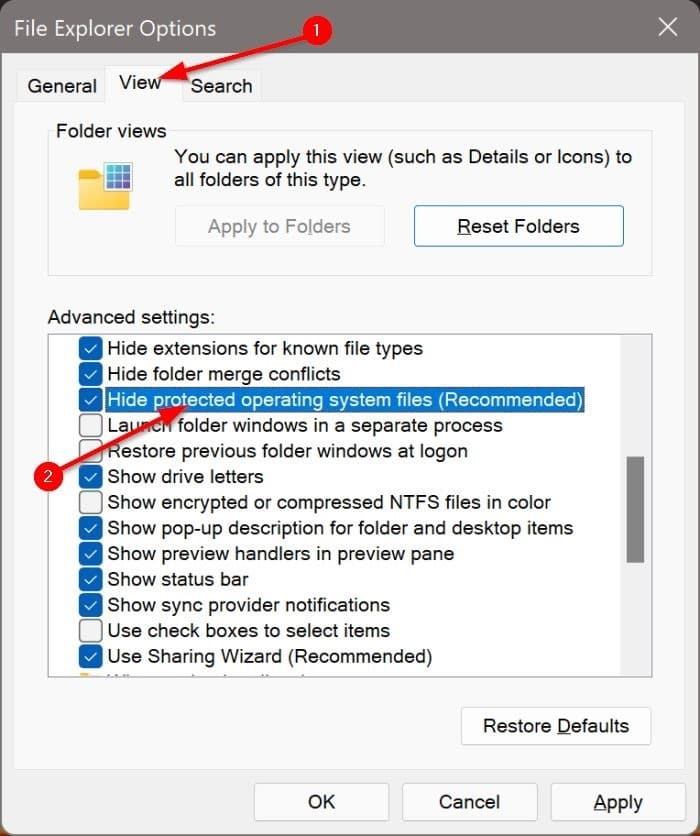
Task: Enable Use check boxes to select items
Action: (90, 631)
